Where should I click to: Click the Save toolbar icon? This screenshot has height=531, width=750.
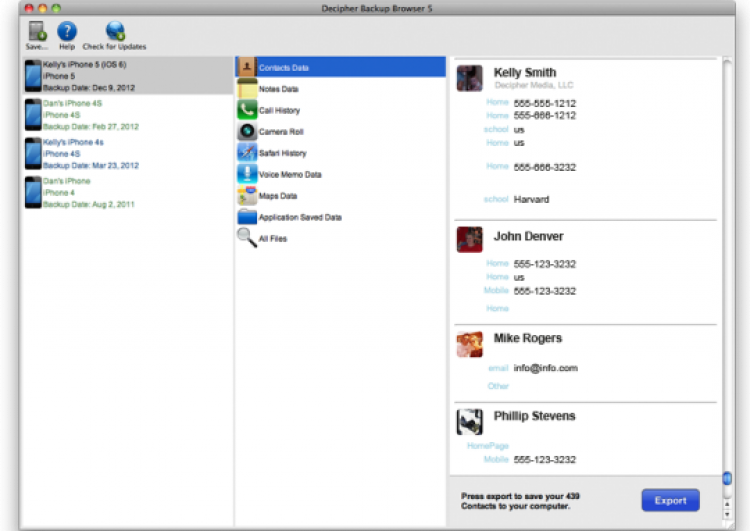(x=37, y=31)
